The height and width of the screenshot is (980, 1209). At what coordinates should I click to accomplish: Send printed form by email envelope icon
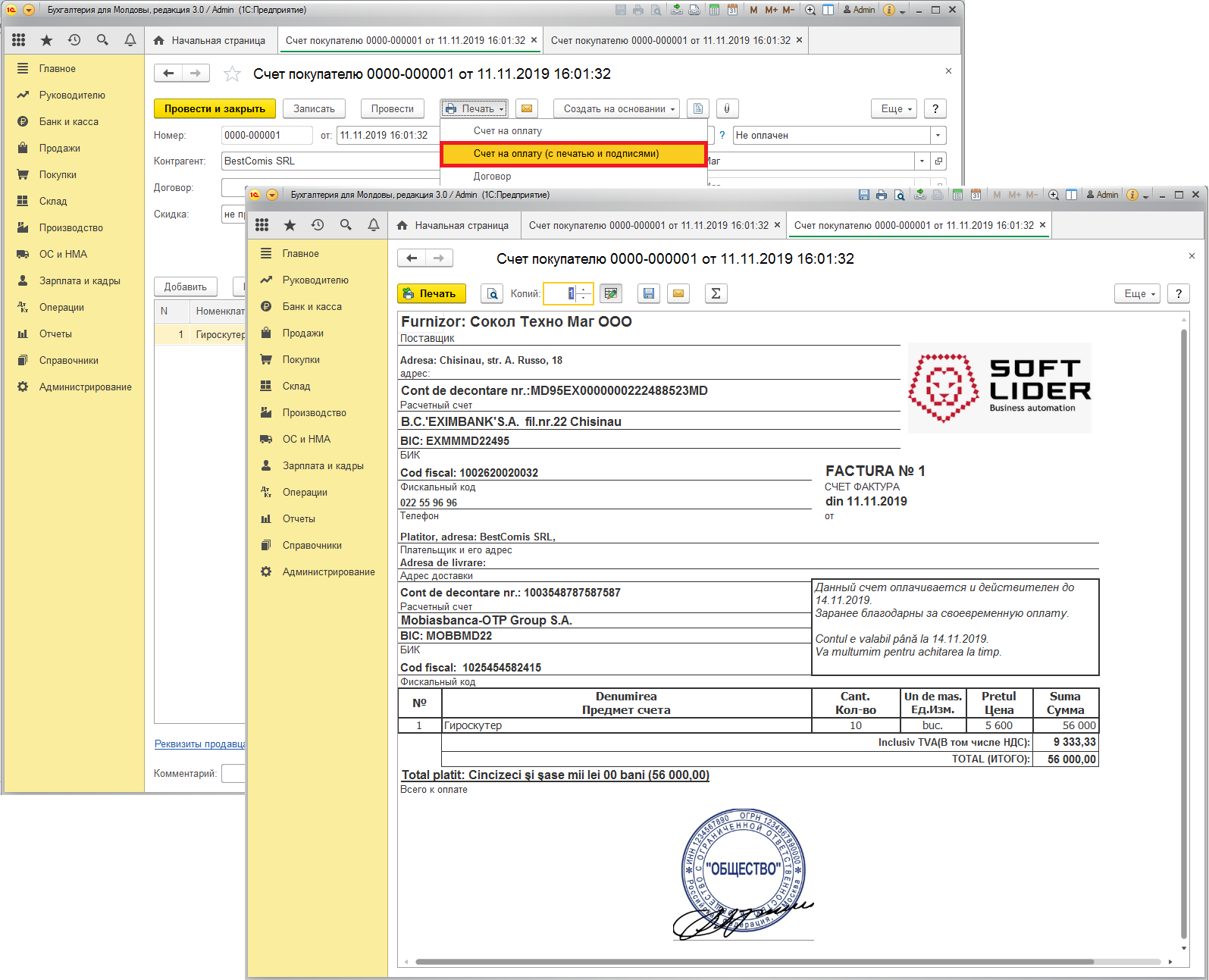point(678,293)
